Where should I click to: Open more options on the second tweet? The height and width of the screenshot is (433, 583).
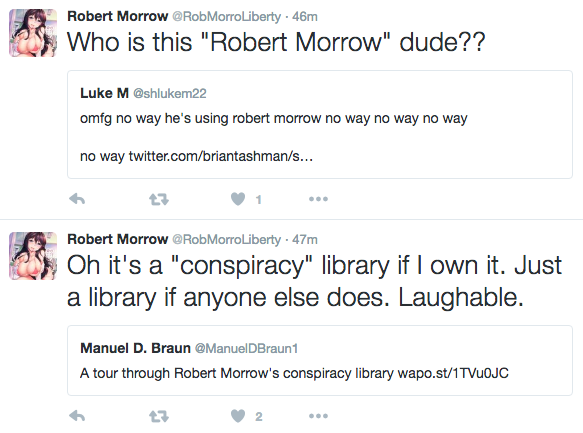[x=318, y=416]
